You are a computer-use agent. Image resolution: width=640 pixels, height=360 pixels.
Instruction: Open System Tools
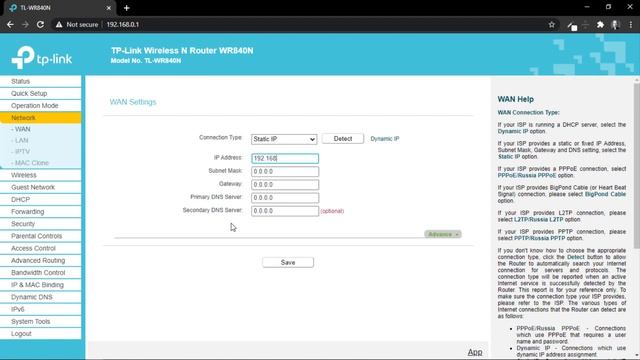pyautogui.click(x=40, y=322)
